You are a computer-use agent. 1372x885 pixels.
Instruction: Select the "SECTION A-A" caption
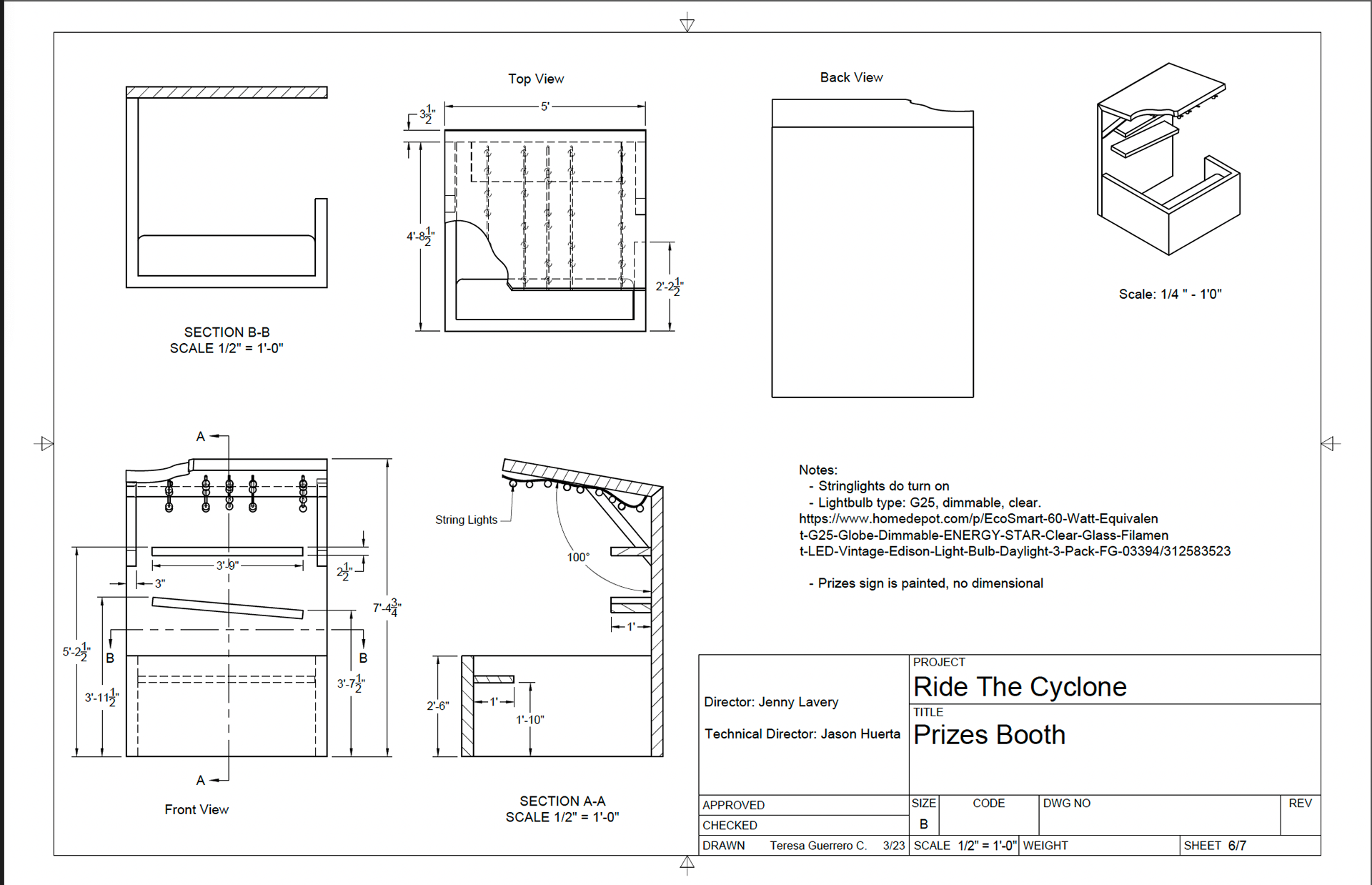pyautogui.click(x=562, y=801)
